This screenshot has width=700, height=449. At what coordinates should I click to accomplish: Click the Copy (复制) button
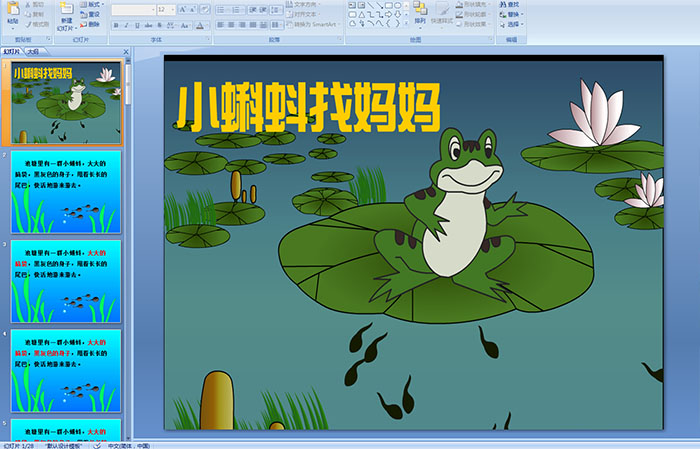click(x=34, y=14)
